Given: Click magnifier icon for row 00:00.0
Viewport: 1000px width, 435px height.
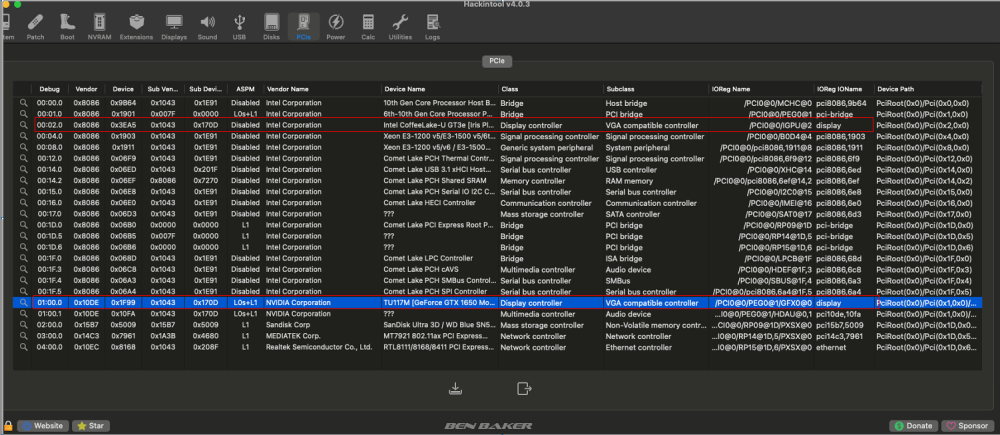Looking at the screenshot, I should (24, 103).
